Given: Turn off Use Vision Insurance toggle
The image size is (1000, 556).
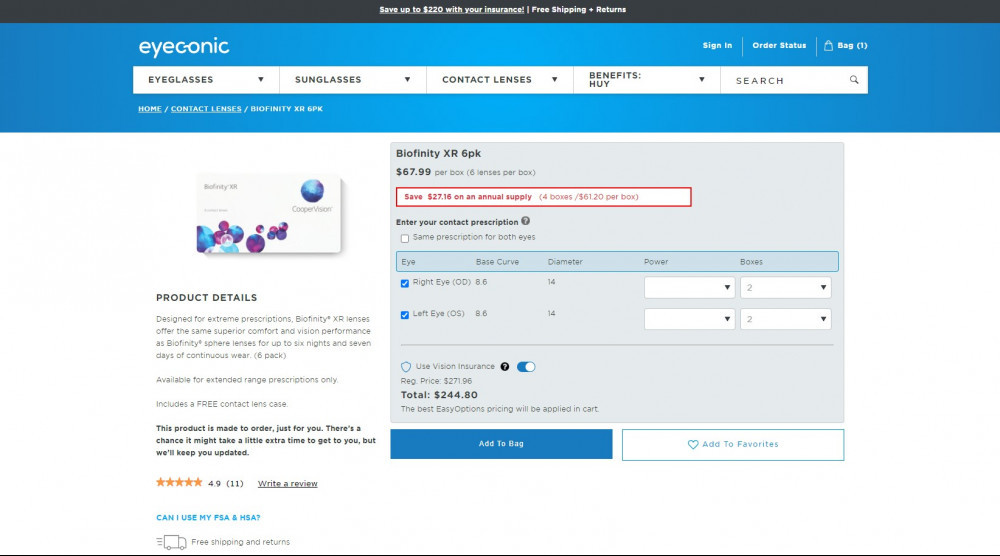Looking at the screenshot, I should tap(526, 367).
